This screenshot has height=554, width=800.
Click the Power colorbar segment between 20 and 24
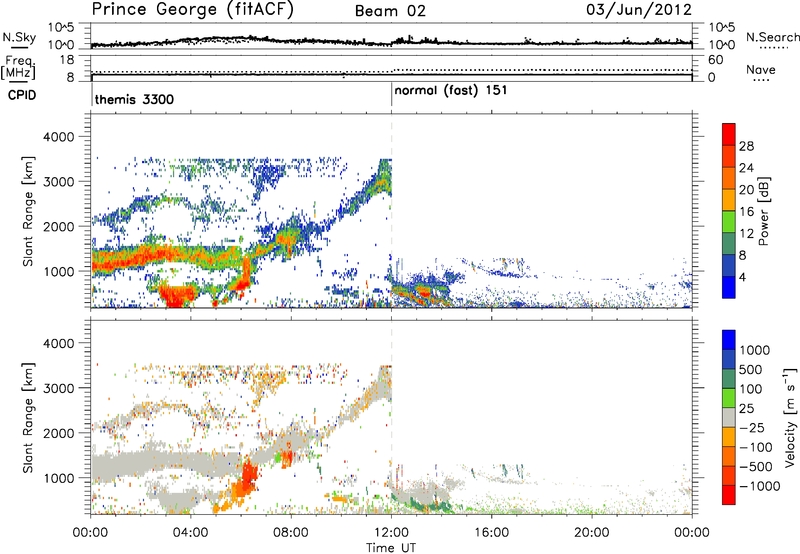pyautogui.click(x=729, y=178)
